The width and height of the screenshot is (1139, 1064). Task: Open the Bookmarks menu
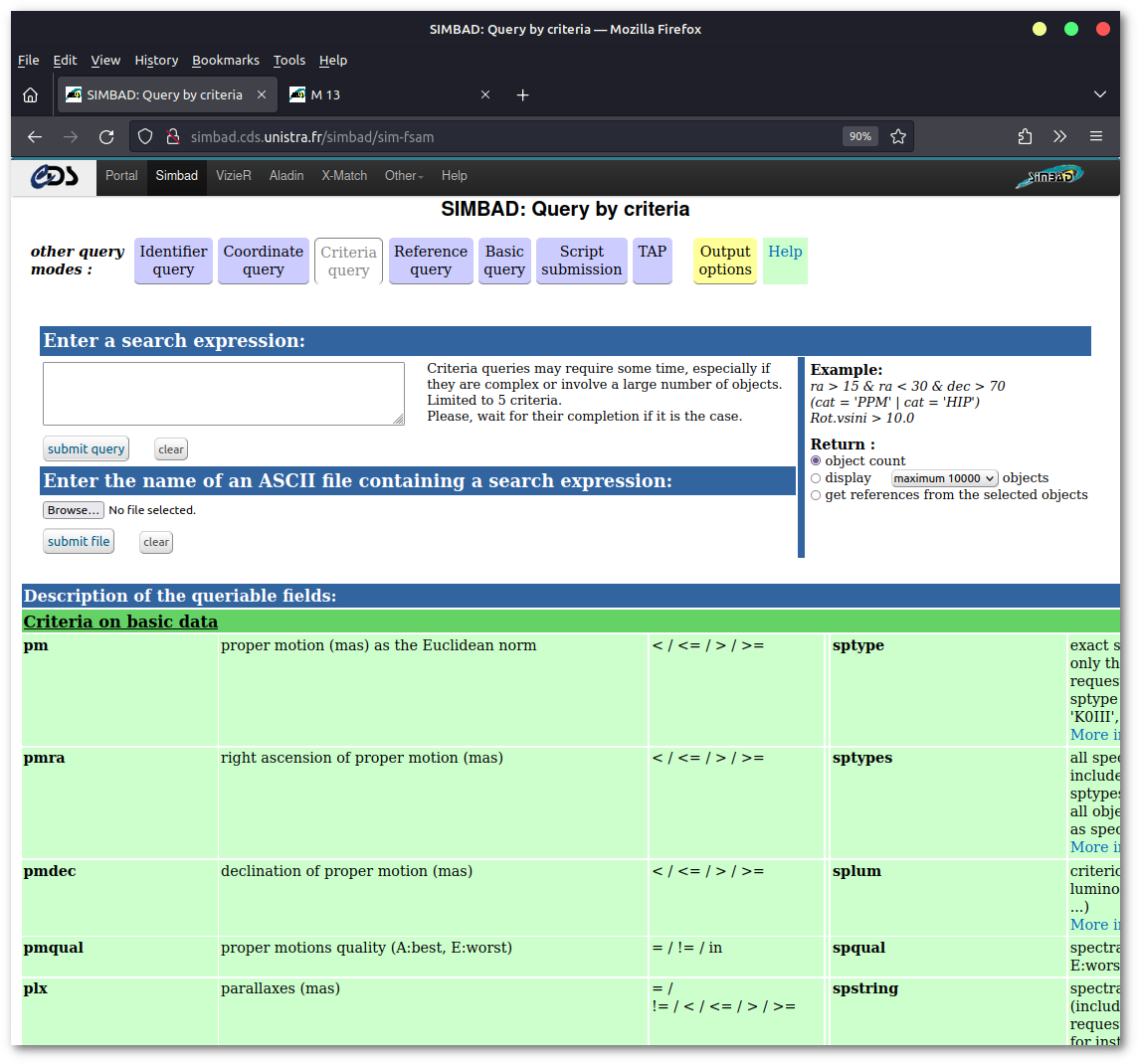tap(225, 61)
